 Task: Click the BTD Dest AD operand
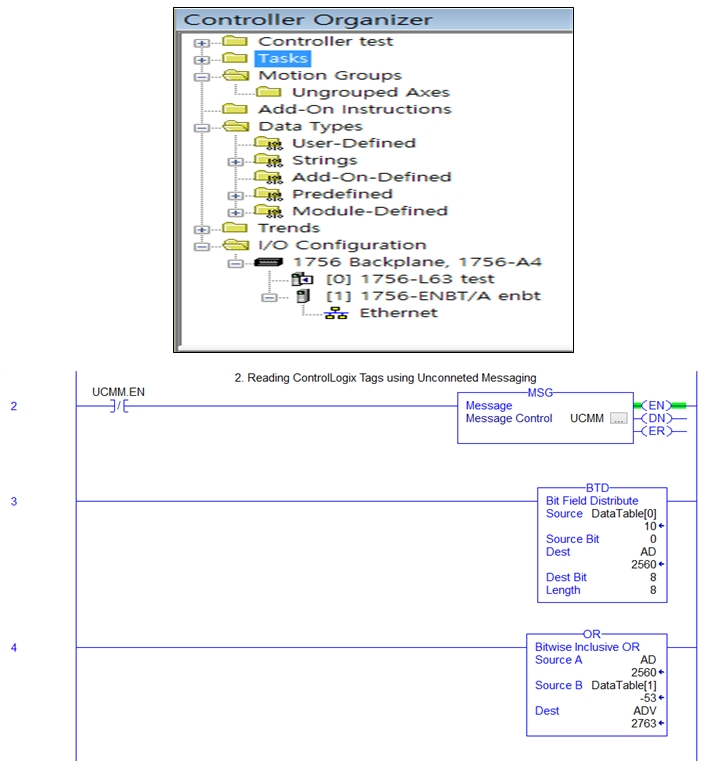[648, 552]
